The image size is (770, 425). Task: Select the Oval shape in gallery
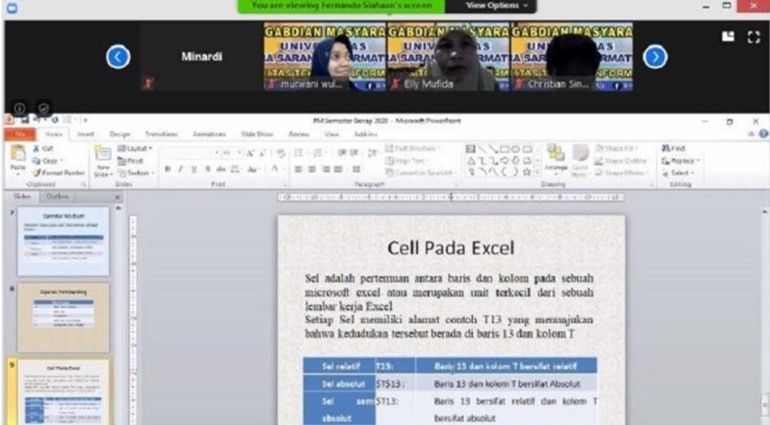(516, 149)
